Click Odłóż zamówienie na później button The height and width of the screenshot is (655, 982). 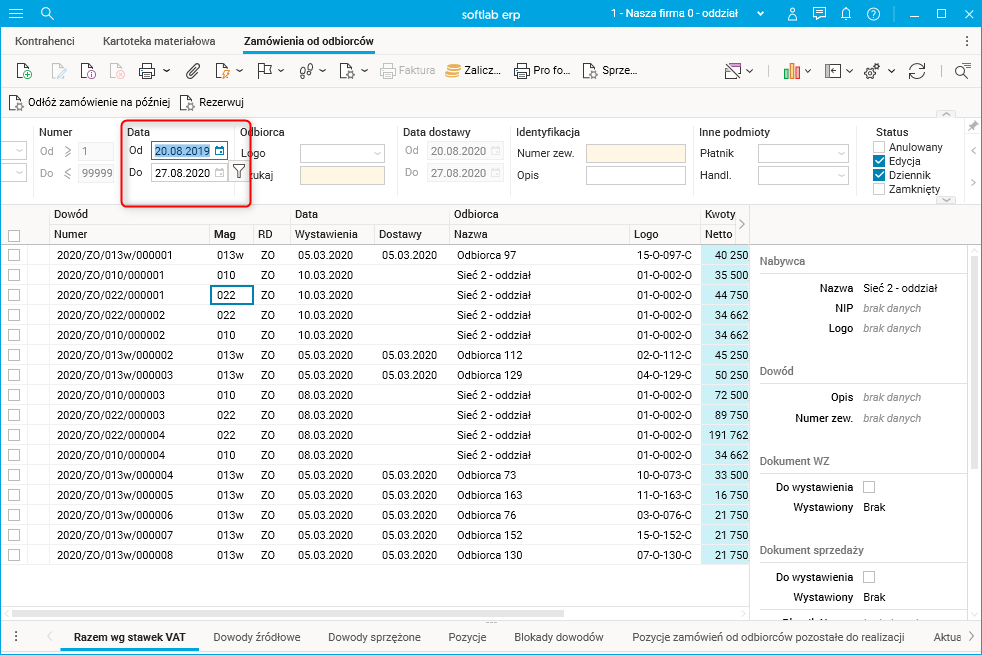(89, 102)
